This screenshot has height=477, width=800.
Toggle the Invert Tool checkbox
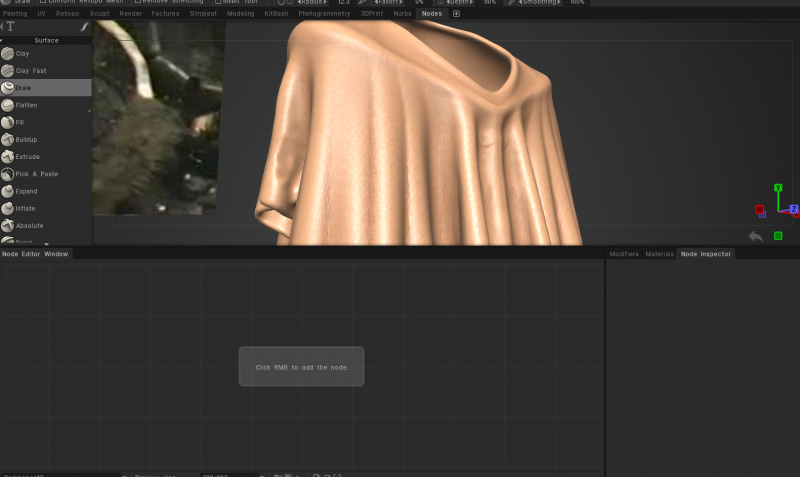click(218, 2)
